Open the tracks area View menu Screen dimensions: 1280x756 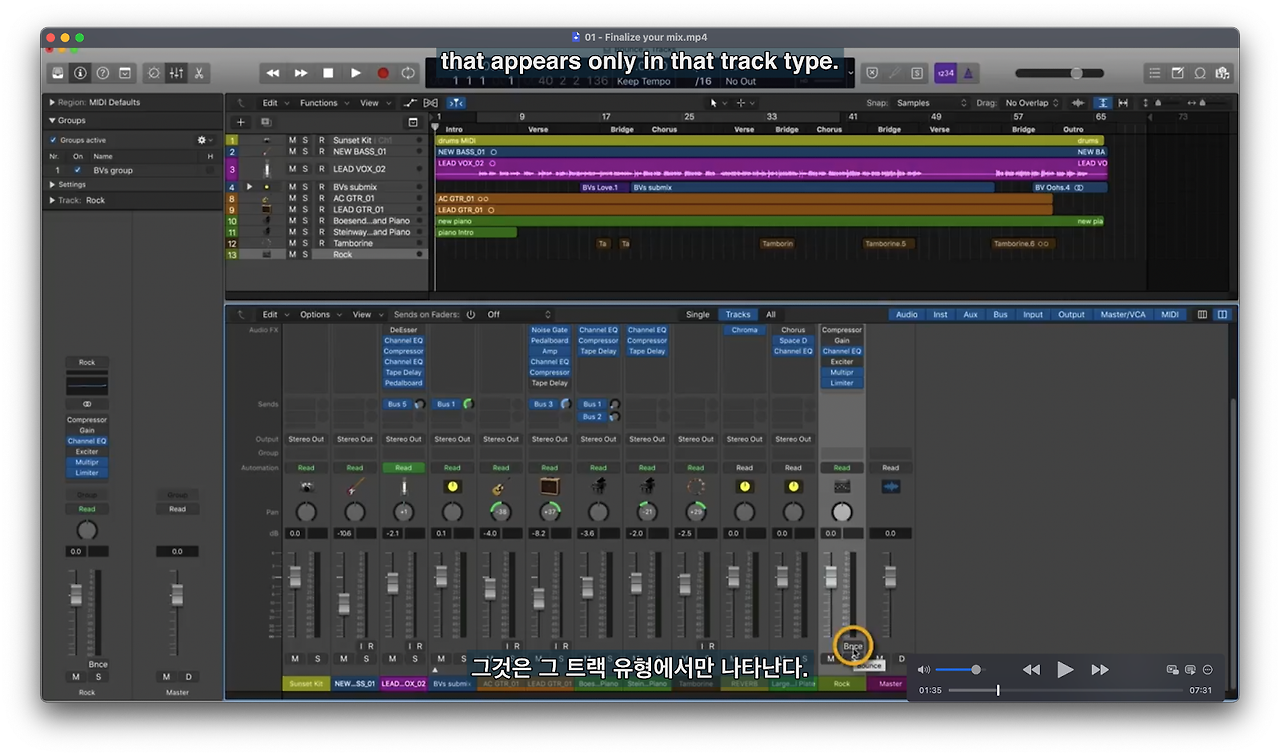[x=374, y=103]
